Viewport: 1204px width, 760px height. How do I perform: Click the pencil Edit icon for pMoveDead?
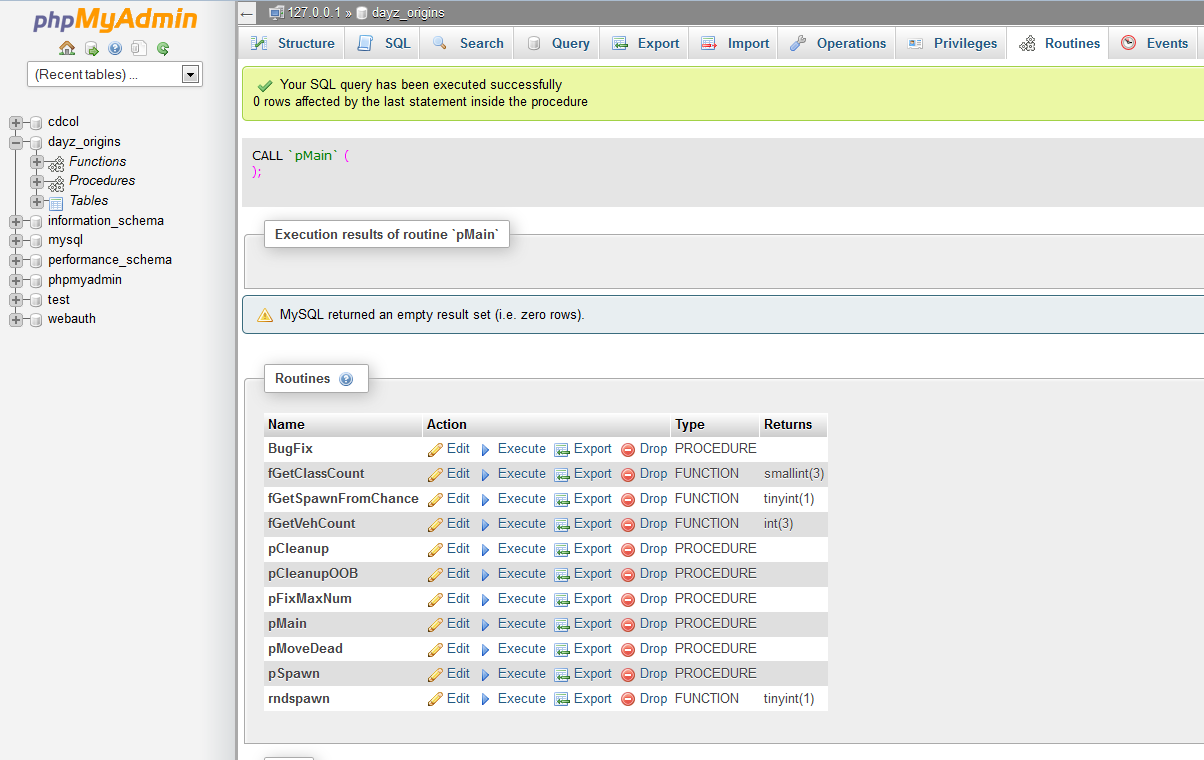pos(435,649)
